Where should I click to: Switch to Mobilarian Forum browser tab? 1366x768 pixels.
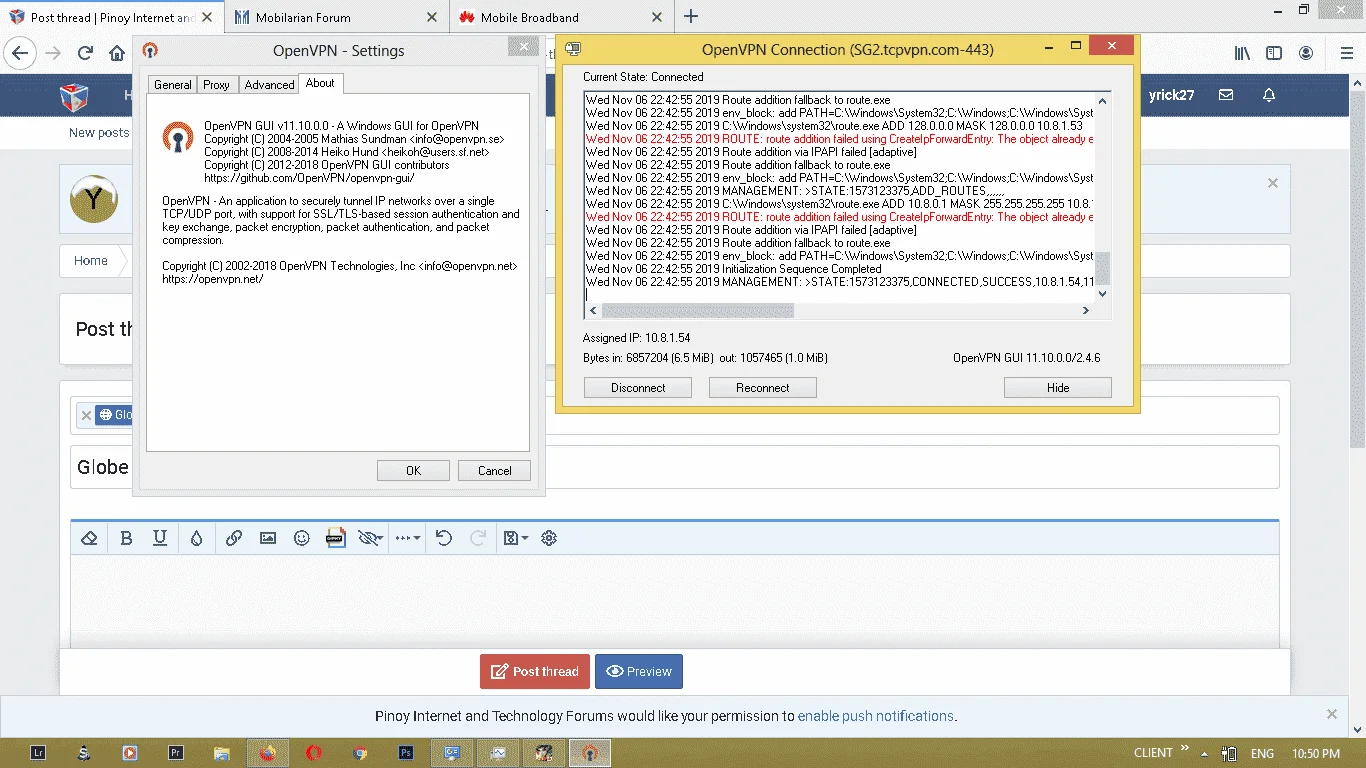tap(336, 17)
